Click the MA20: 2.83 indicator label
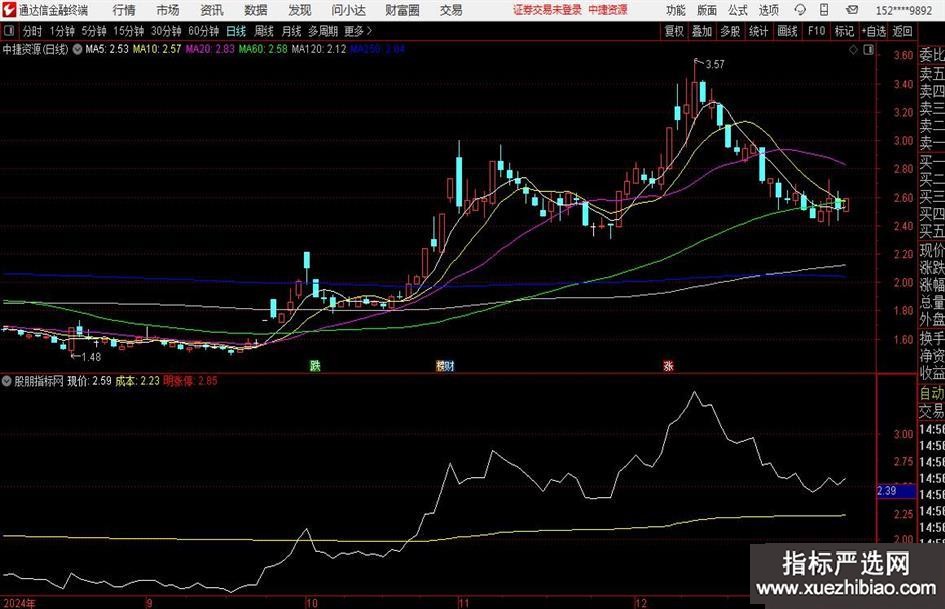945x609 pixels. [210, 49]
